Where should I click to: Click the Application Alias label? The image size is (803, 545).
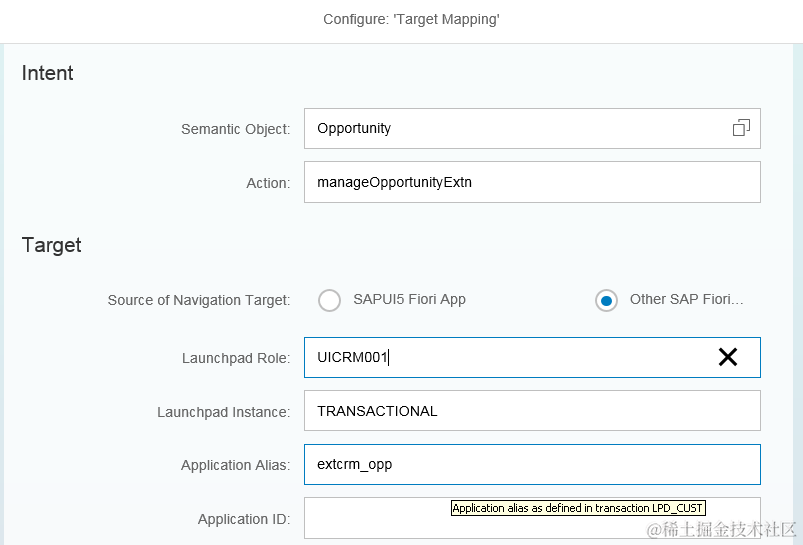[x=235, y=465]
